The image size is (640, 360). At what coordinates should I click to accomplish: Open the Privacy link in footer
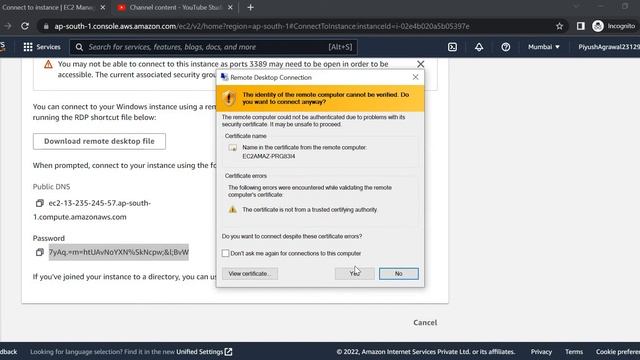541,352
